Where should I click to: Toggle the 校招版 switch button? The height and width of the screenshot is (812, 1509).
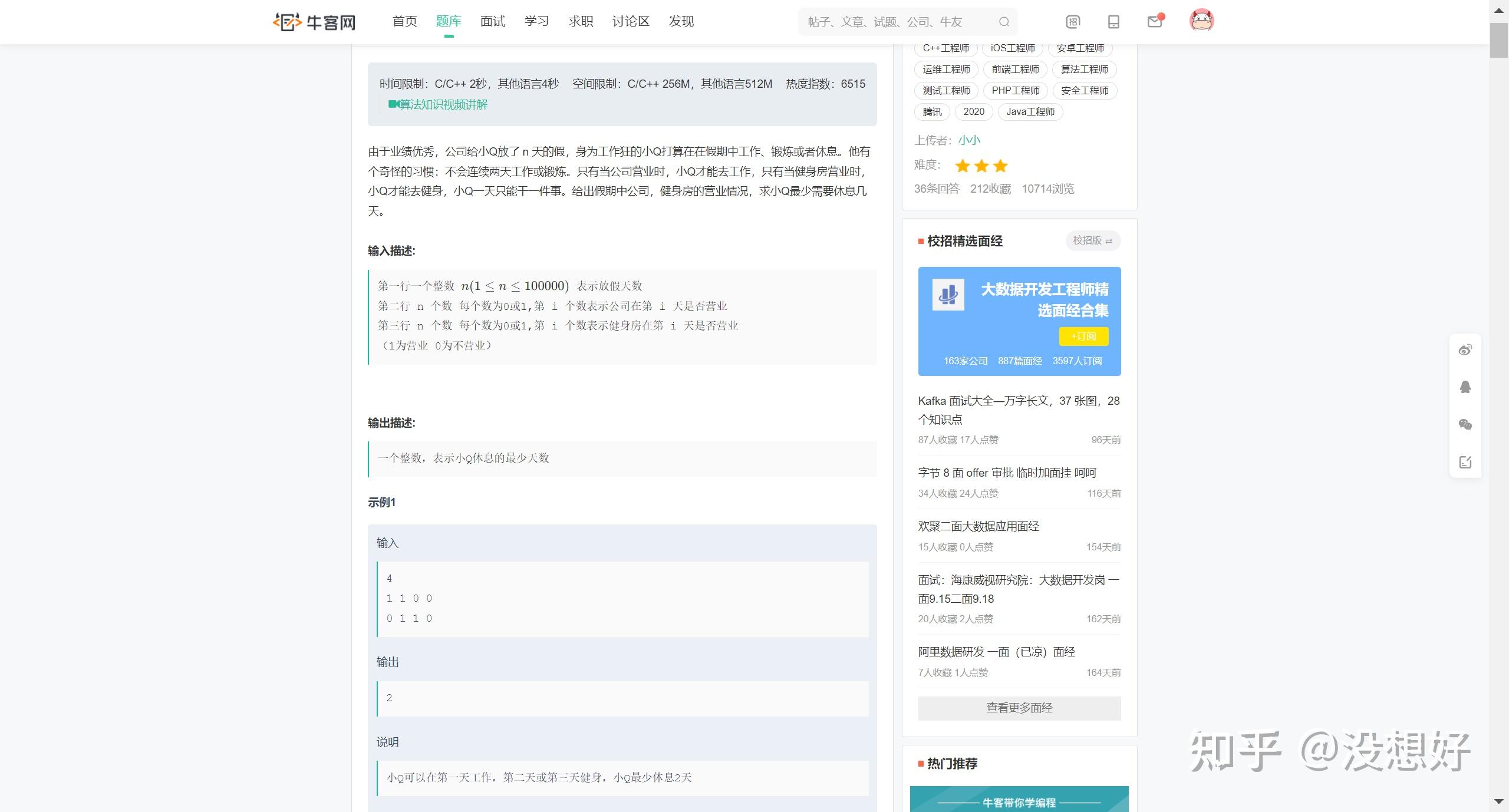point(1092,240)
